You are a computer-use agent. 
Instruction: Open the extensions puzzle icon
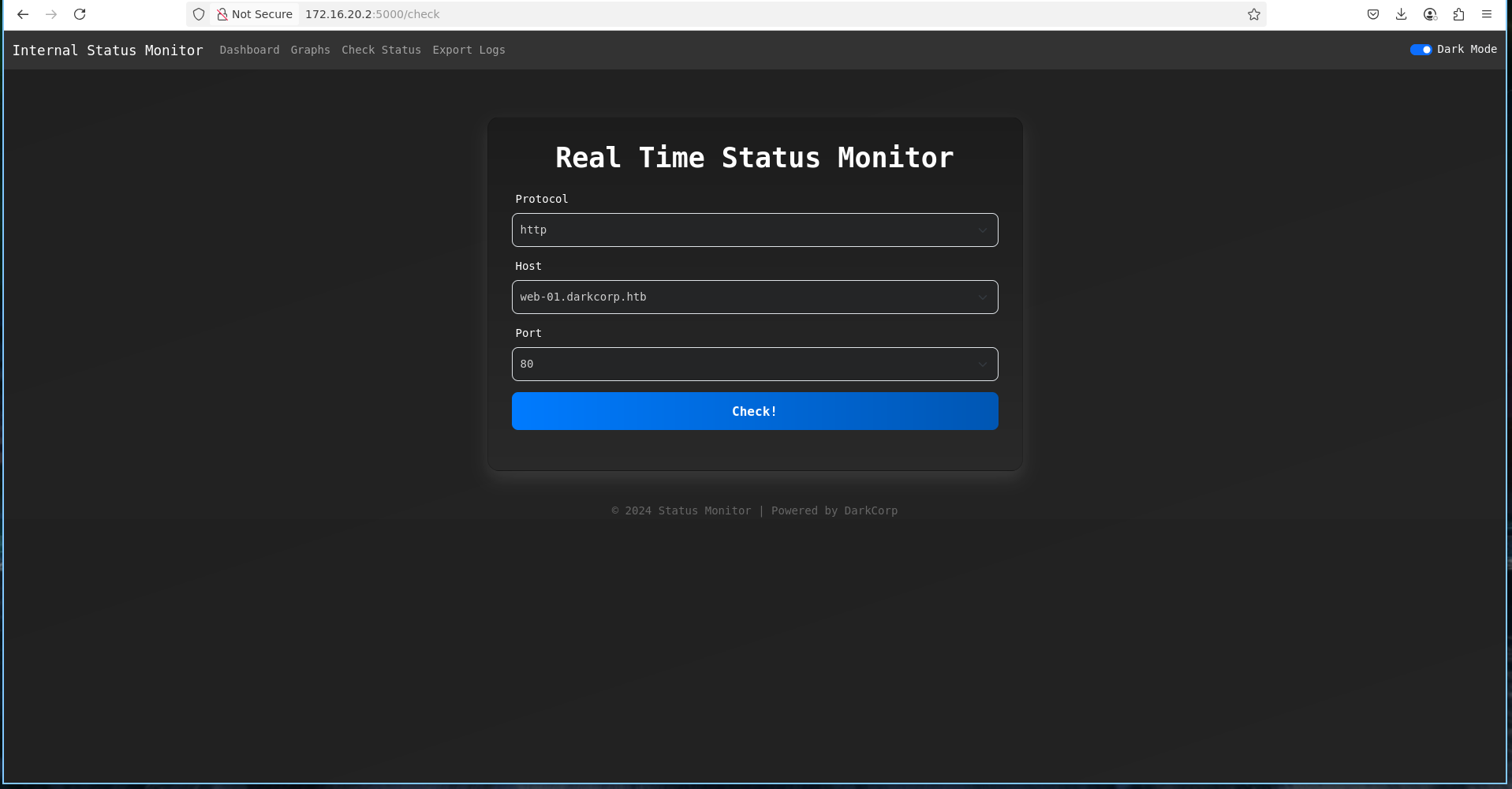coord(1458,14)
